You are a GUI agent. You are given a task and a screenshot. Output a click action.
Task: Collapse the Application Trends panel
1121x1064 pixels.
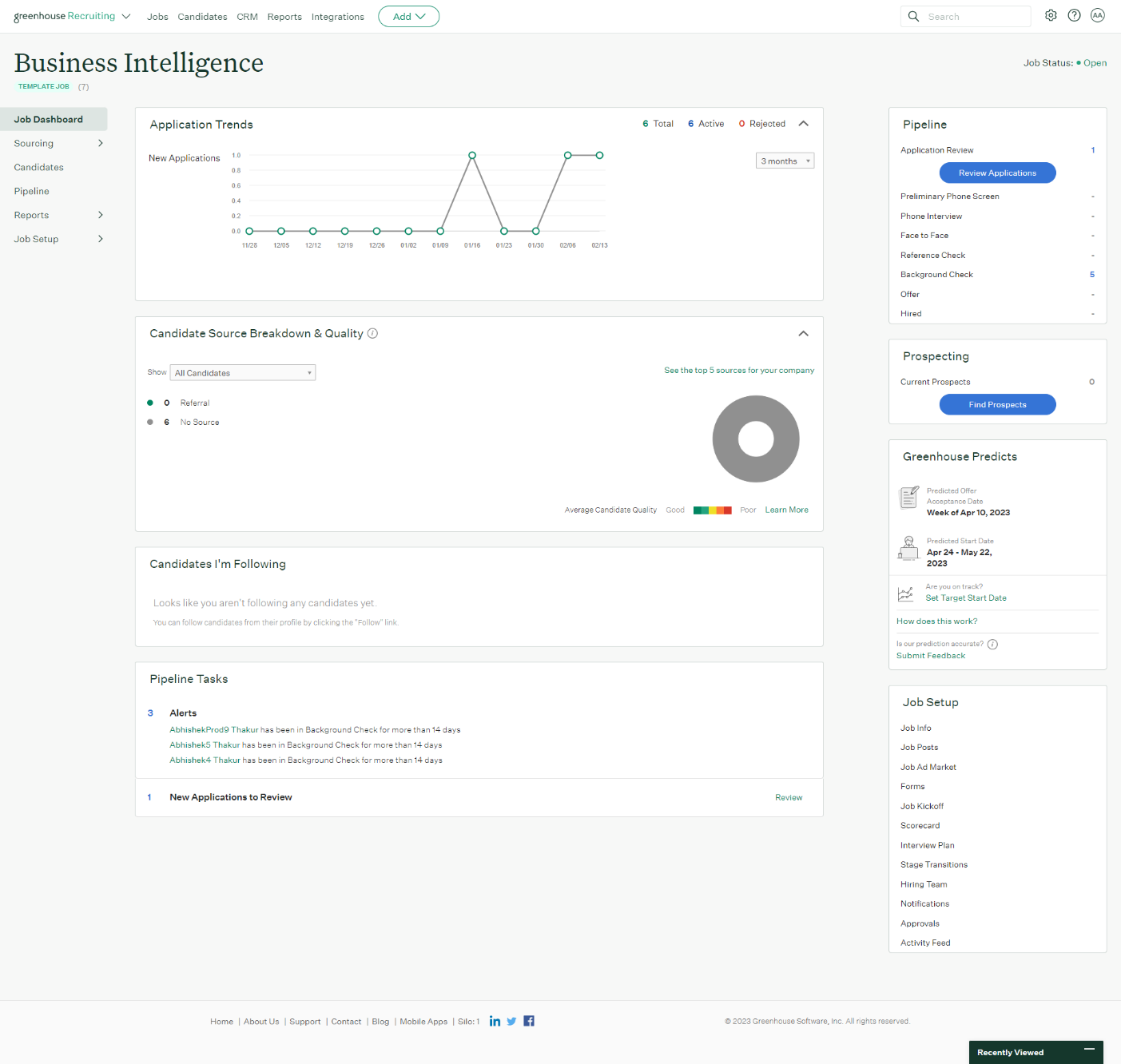point(804,123)
